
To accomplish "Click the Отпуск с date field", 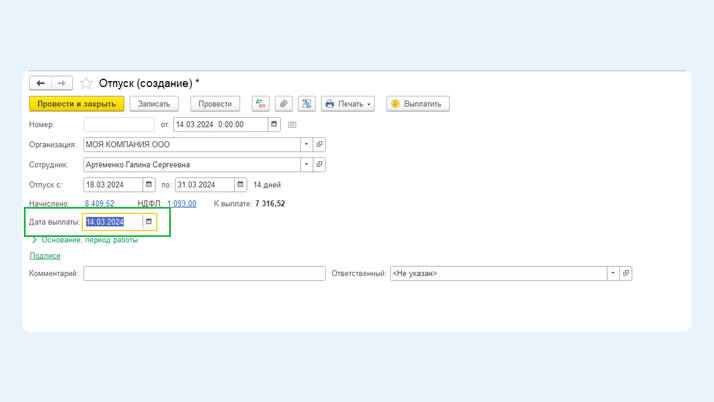I will click(x=113, y=184).
